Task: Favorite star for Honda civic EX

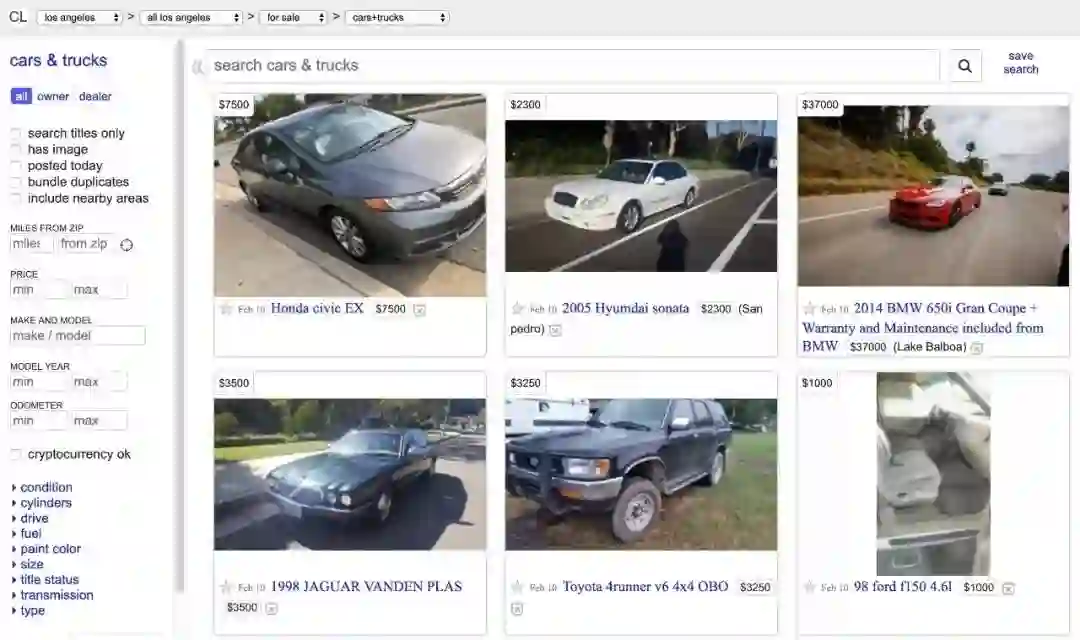Action: coord(225,309)
